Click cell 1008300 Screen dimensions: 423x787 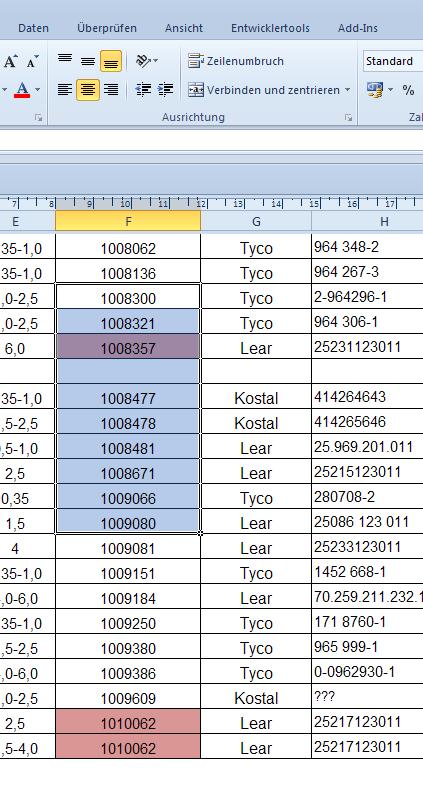128,297
